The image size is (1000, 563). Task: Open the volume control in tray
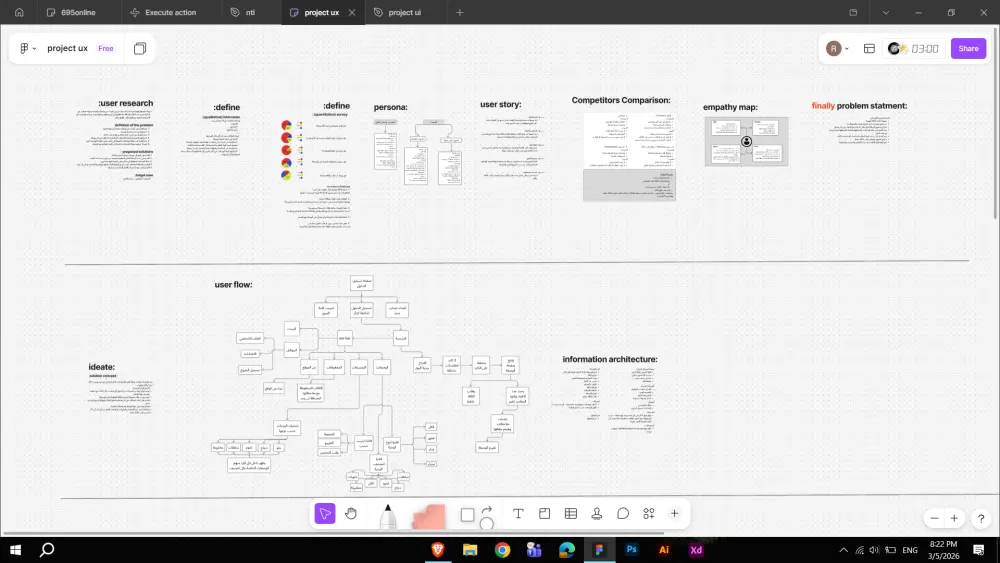point(874,550)
